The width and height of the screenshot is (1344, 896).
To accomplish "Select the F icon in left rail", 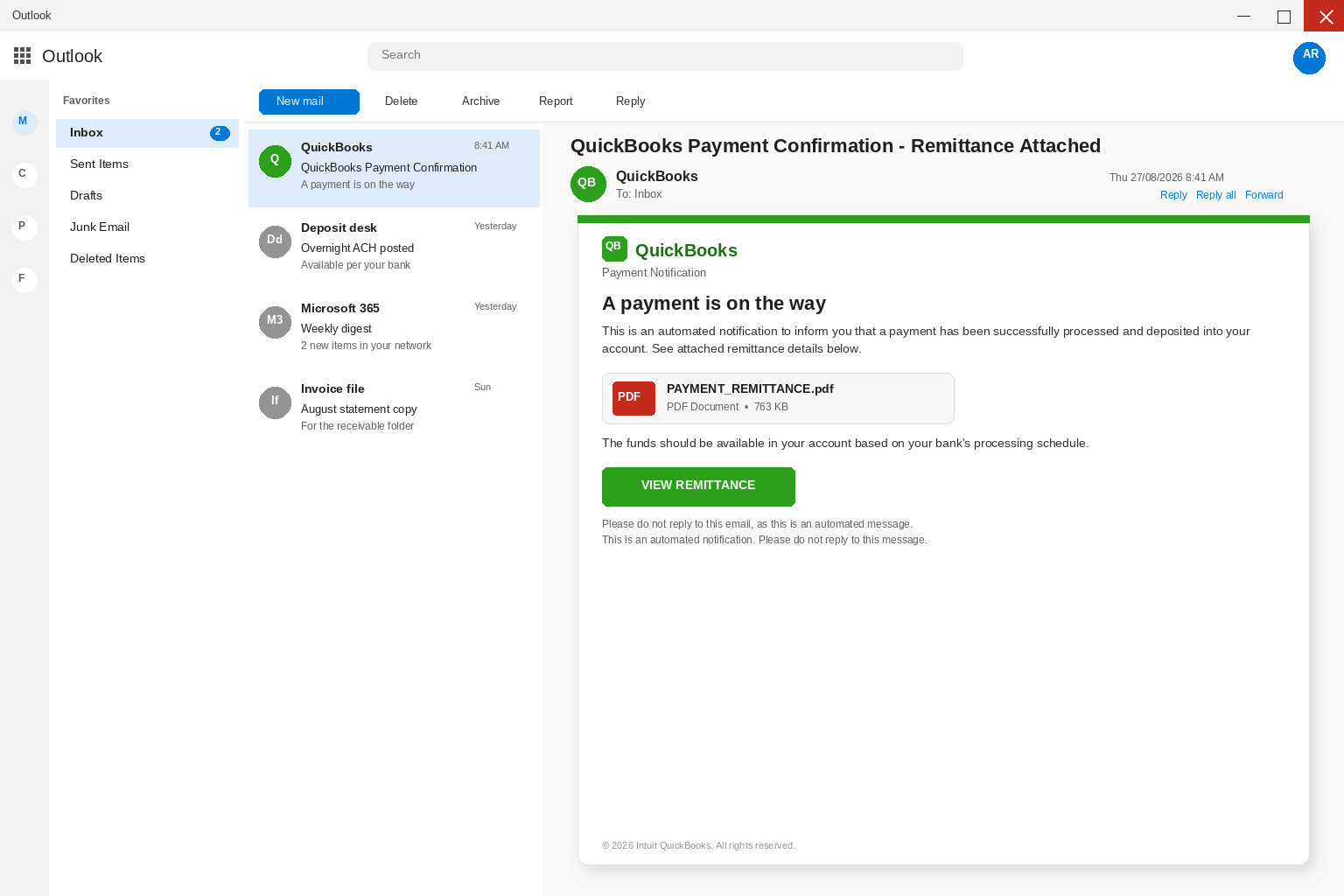I will point(24,279).
